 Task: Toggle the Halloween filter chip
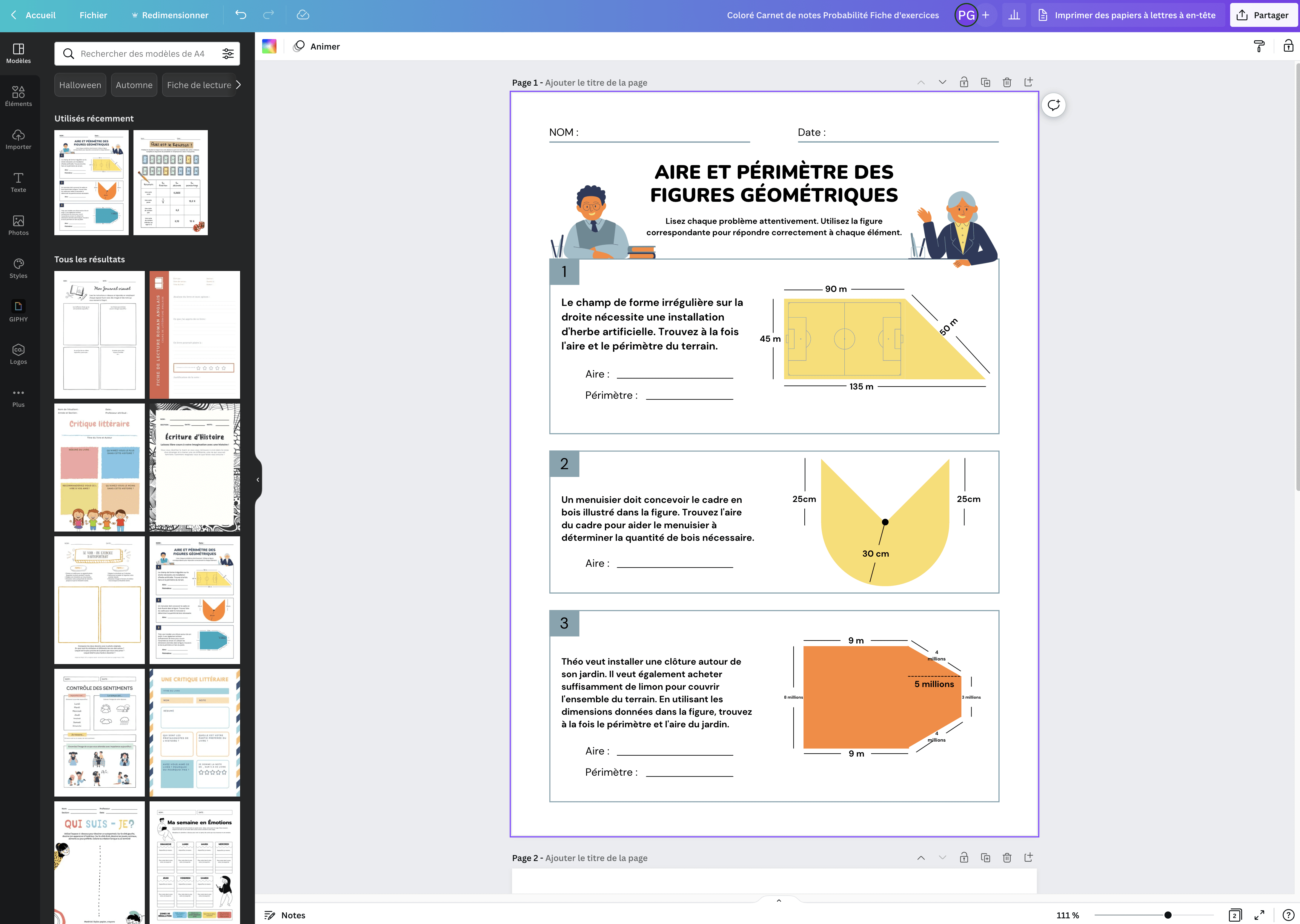tap(80, 84)
